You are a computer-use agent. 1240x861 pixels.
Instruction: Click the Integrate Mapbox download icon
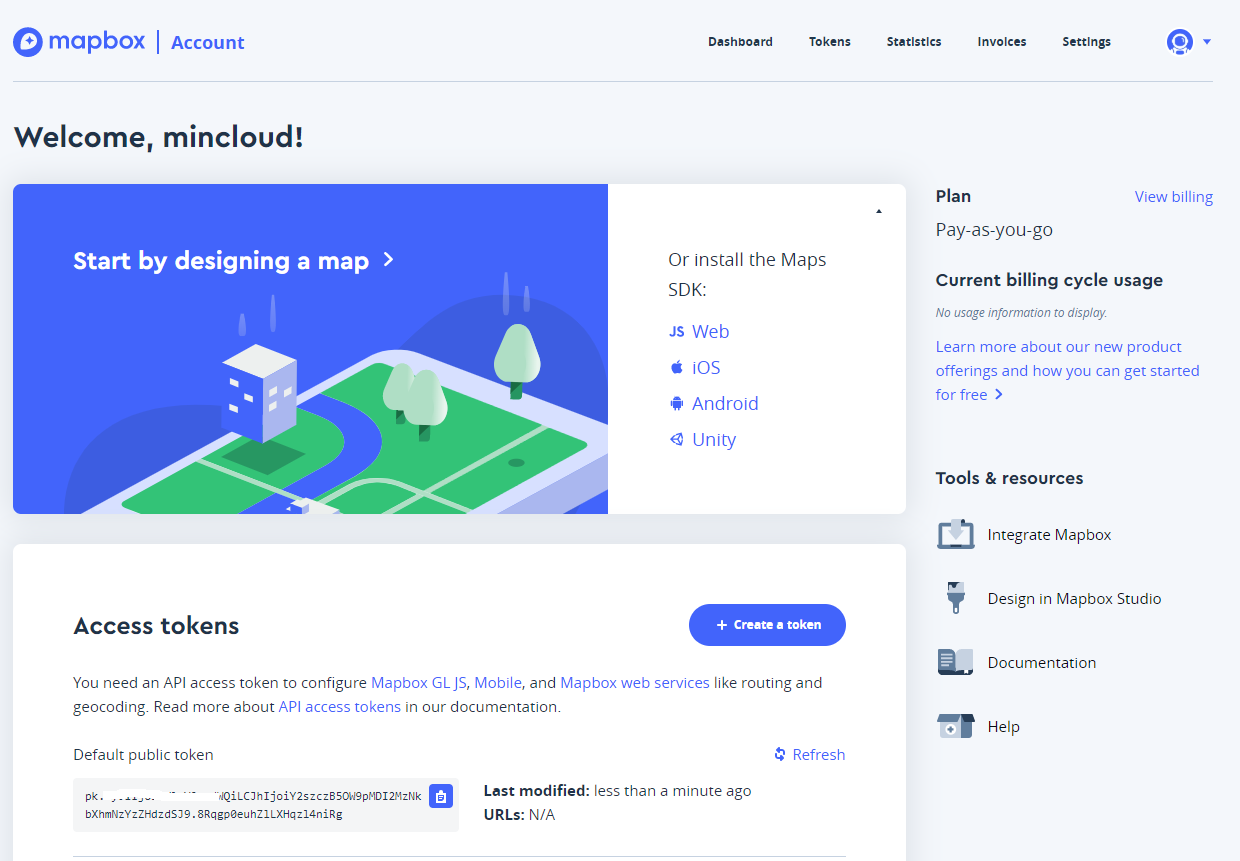pos(956,534)
